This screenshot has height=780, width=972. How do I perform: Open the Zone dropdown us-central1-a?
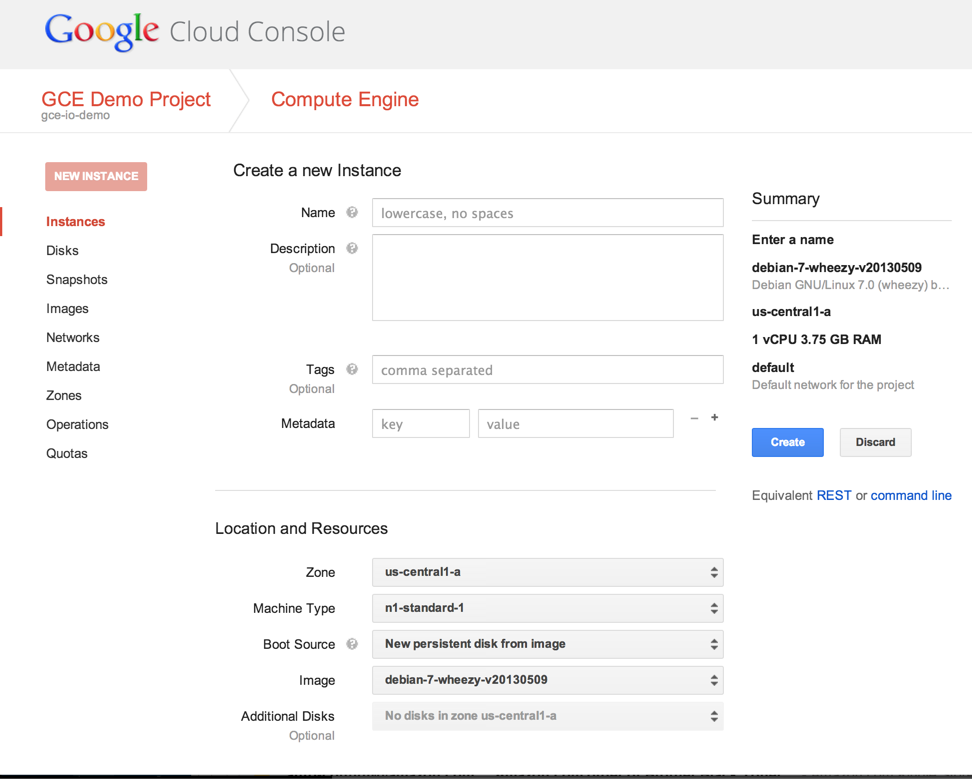(x=547, y=572)
